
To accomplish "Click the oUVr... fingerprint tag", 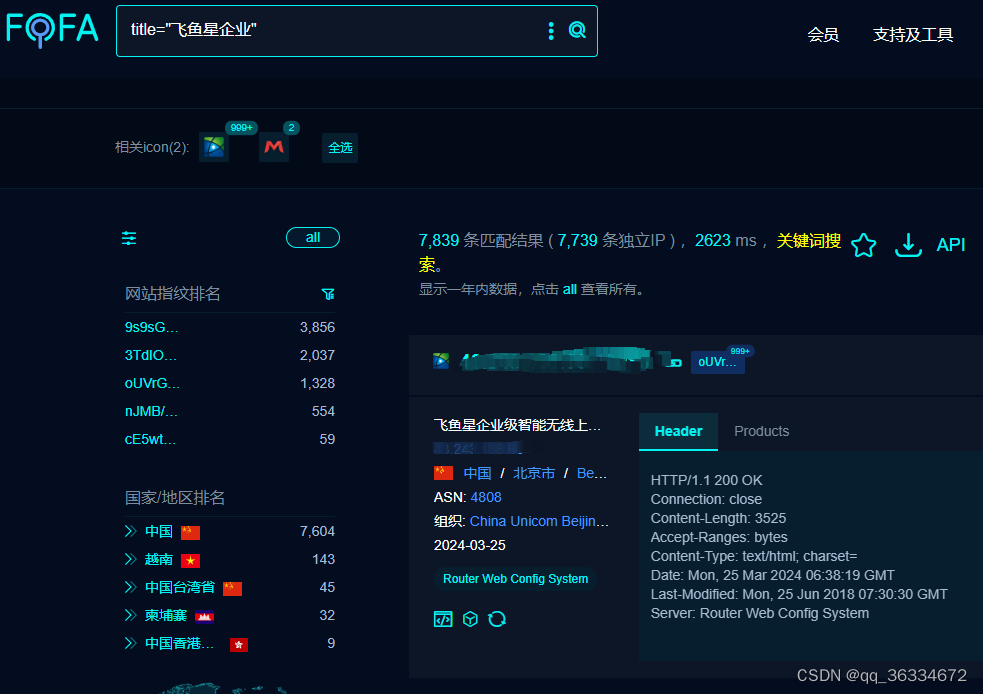I will coord(718,362).
